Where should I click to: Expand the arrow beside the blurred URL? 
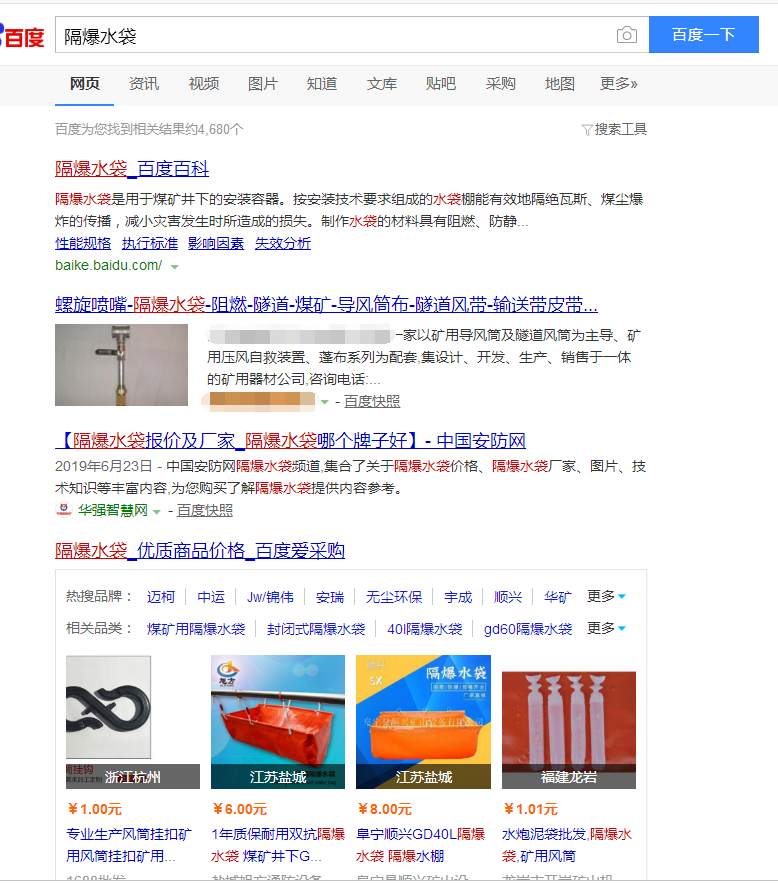(x=324, y=402)
